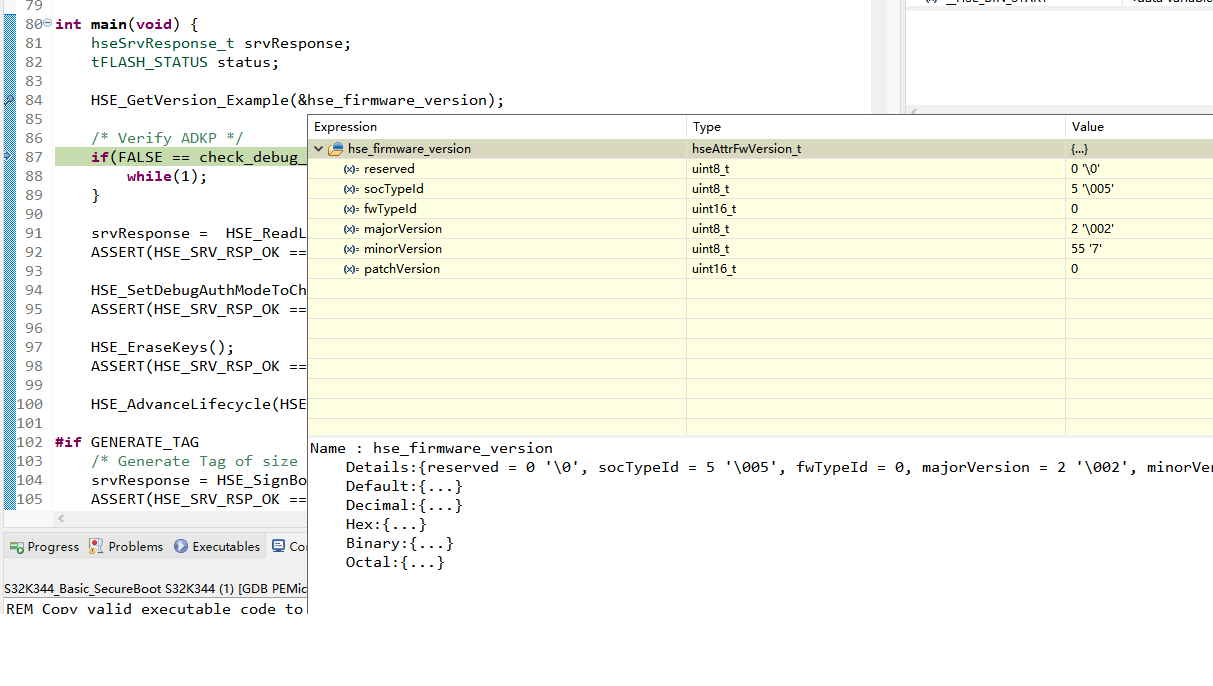This screenshot has height=686, width=1213.
Task: Click the breakpoint marker on line 84
Action: 8,100
